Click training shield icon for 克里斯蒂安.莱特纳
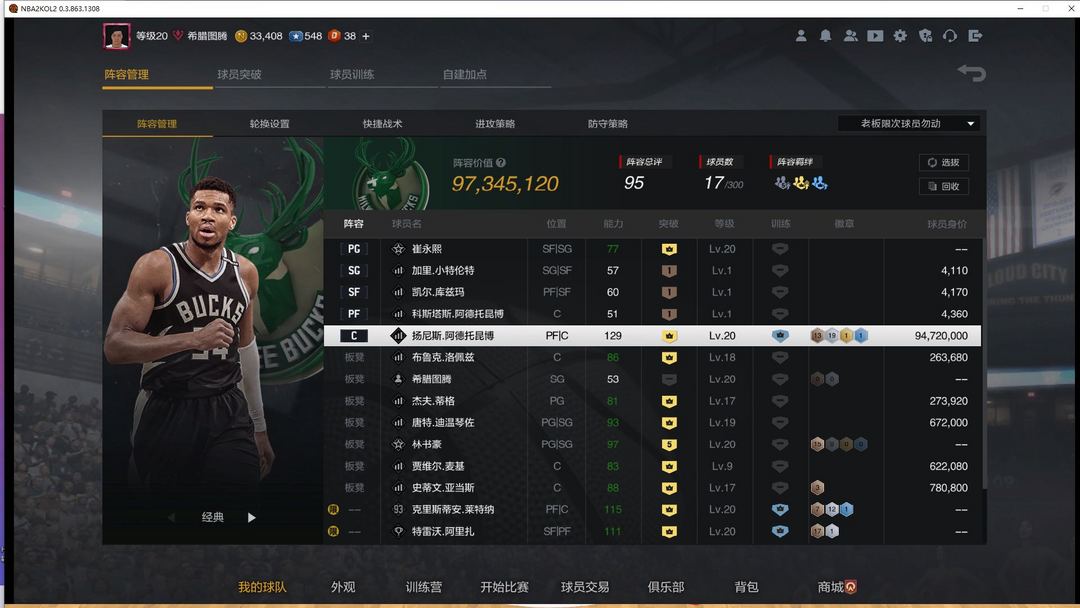The width and height of the screenshot is (1080, 608). [780, 510]
